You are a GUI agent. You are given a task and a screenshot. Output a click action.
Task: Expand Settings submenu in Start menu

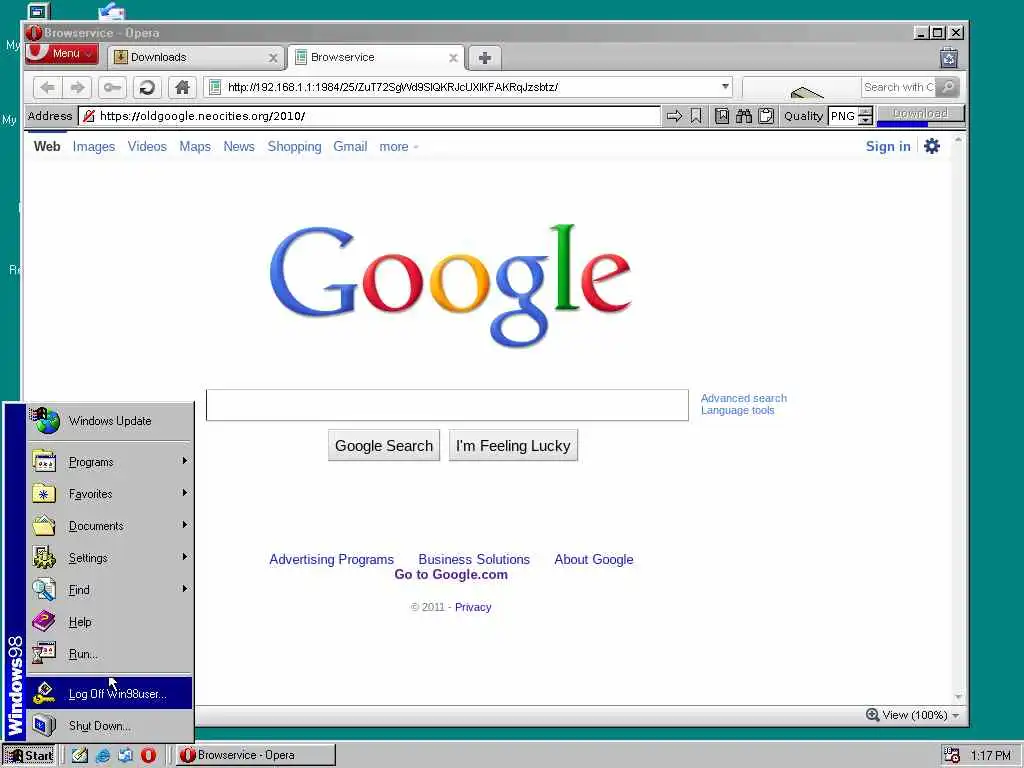(x=110, y=558)
